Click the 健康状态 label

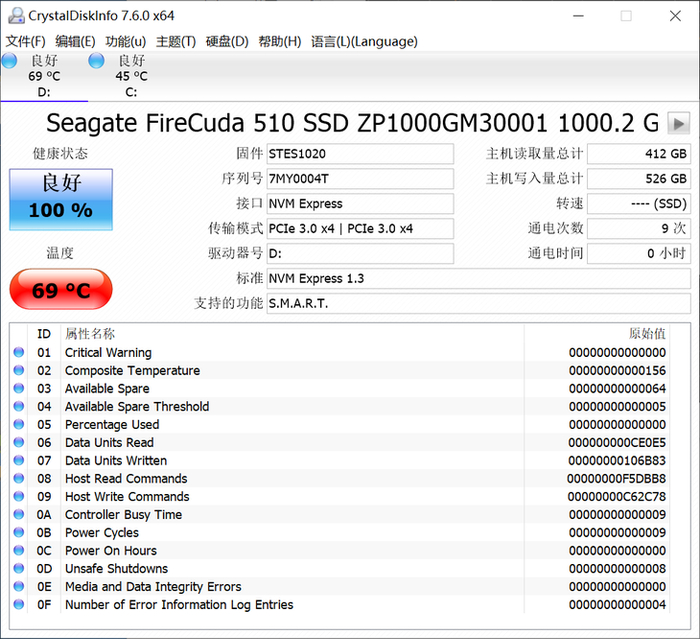(x=60, y=154)
